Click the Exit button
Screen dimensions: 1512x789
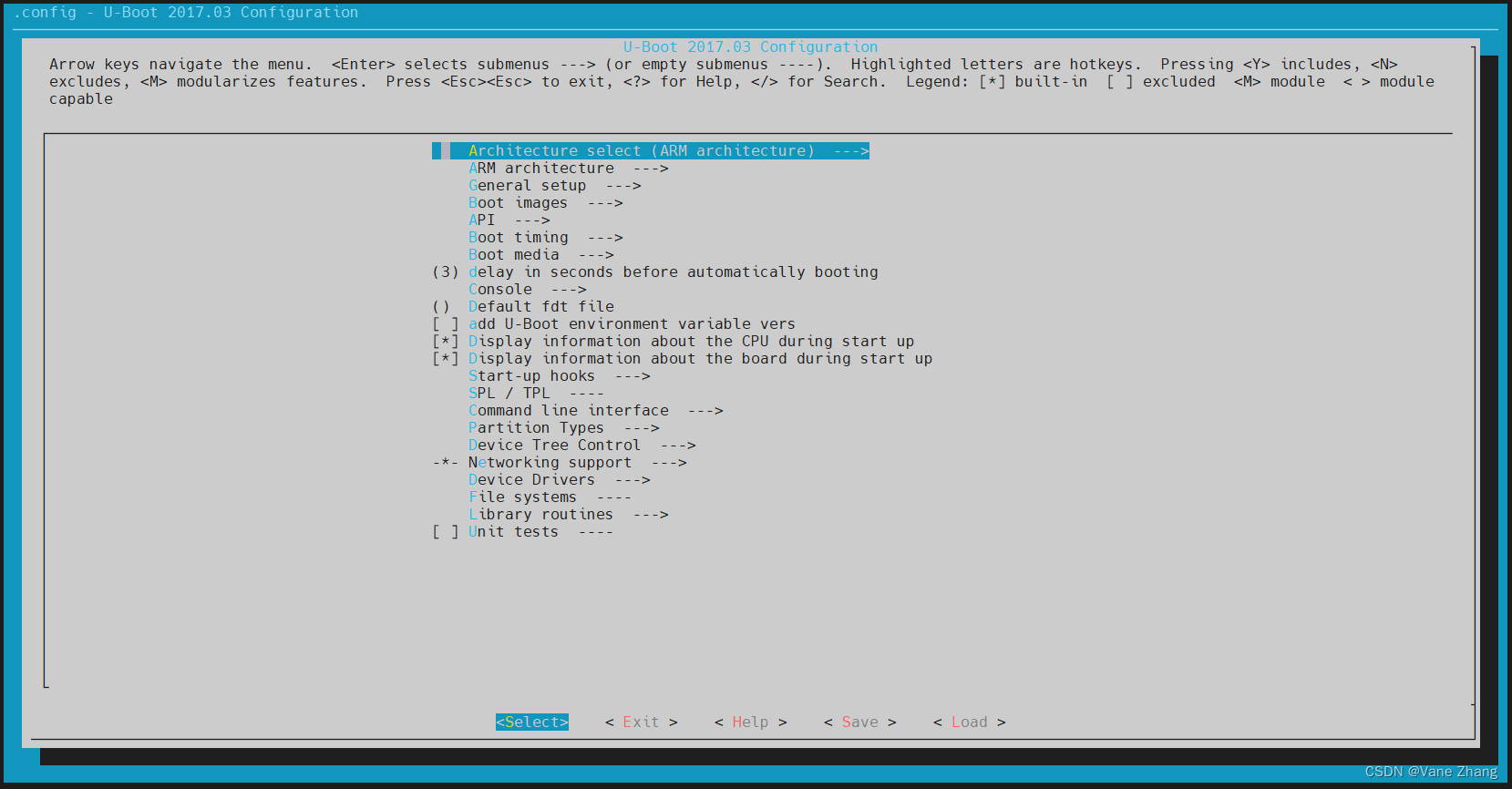click(x=642, y=722)
